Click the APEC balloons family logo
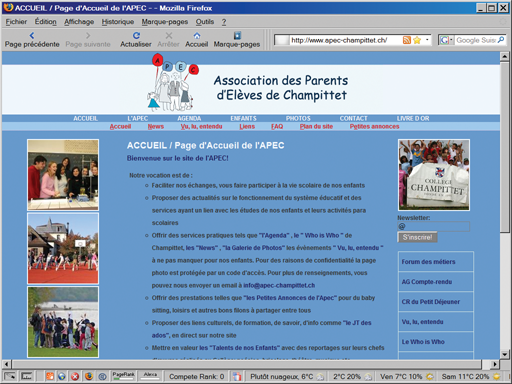512x384 pixels. pyautogui.click(x=173, y=83)
